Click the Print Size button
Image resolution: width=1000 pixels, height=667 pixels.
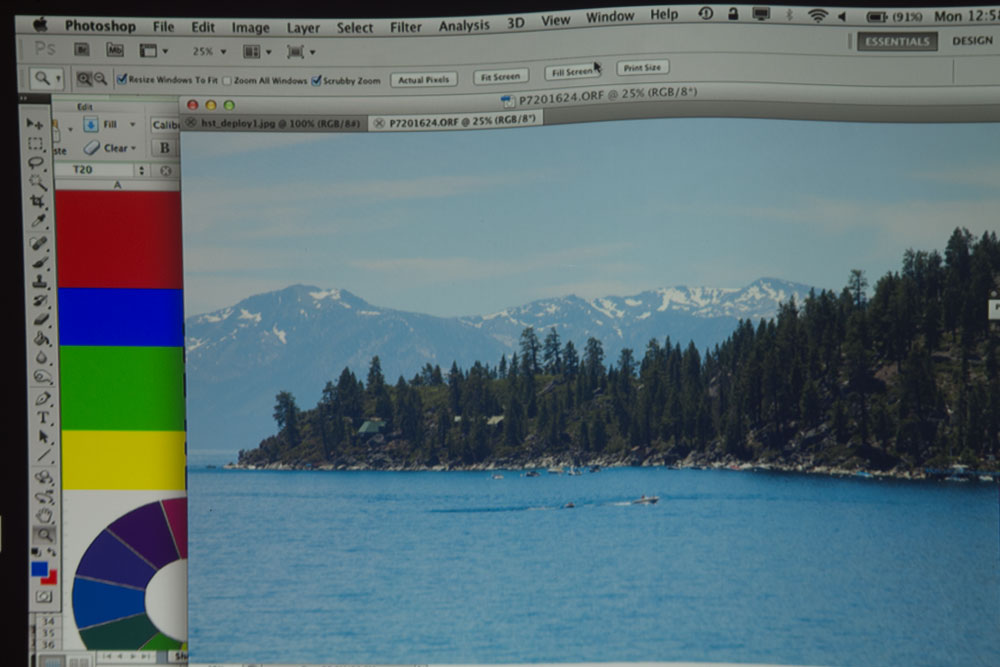pos(642,68)
